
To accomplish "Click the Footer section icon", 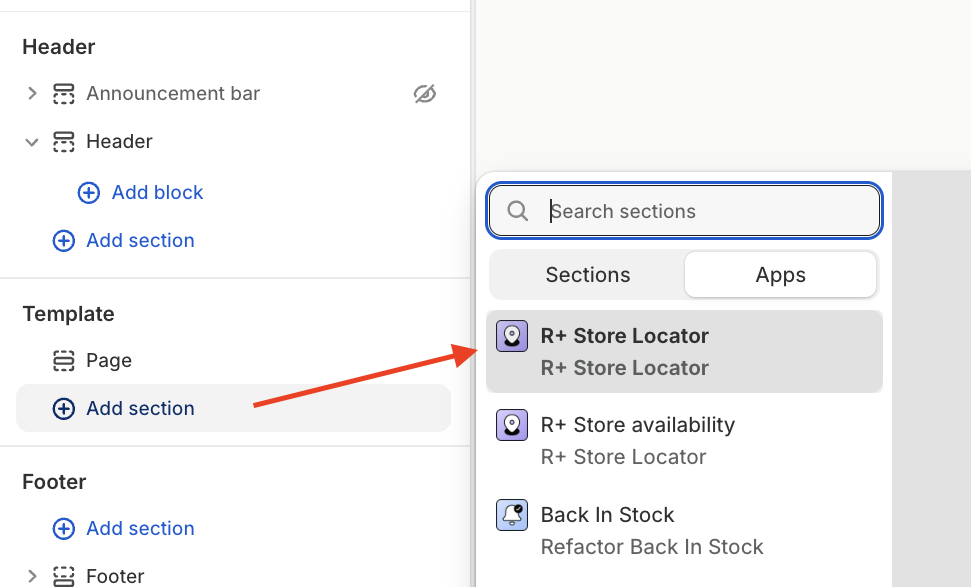I will 64,576.
